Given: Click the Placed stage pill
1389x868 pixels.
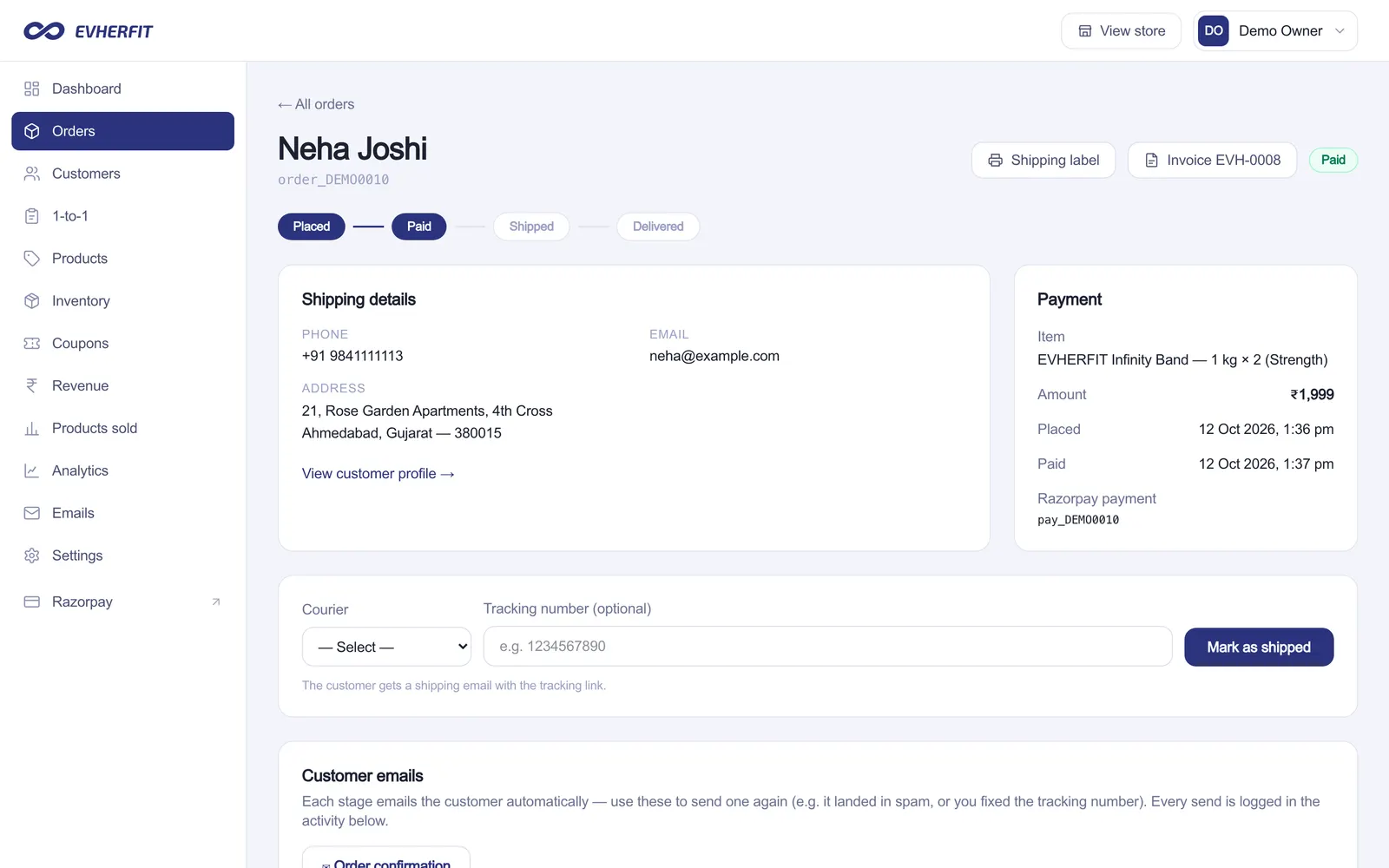Looking at the screenshot, I should 312,227.
